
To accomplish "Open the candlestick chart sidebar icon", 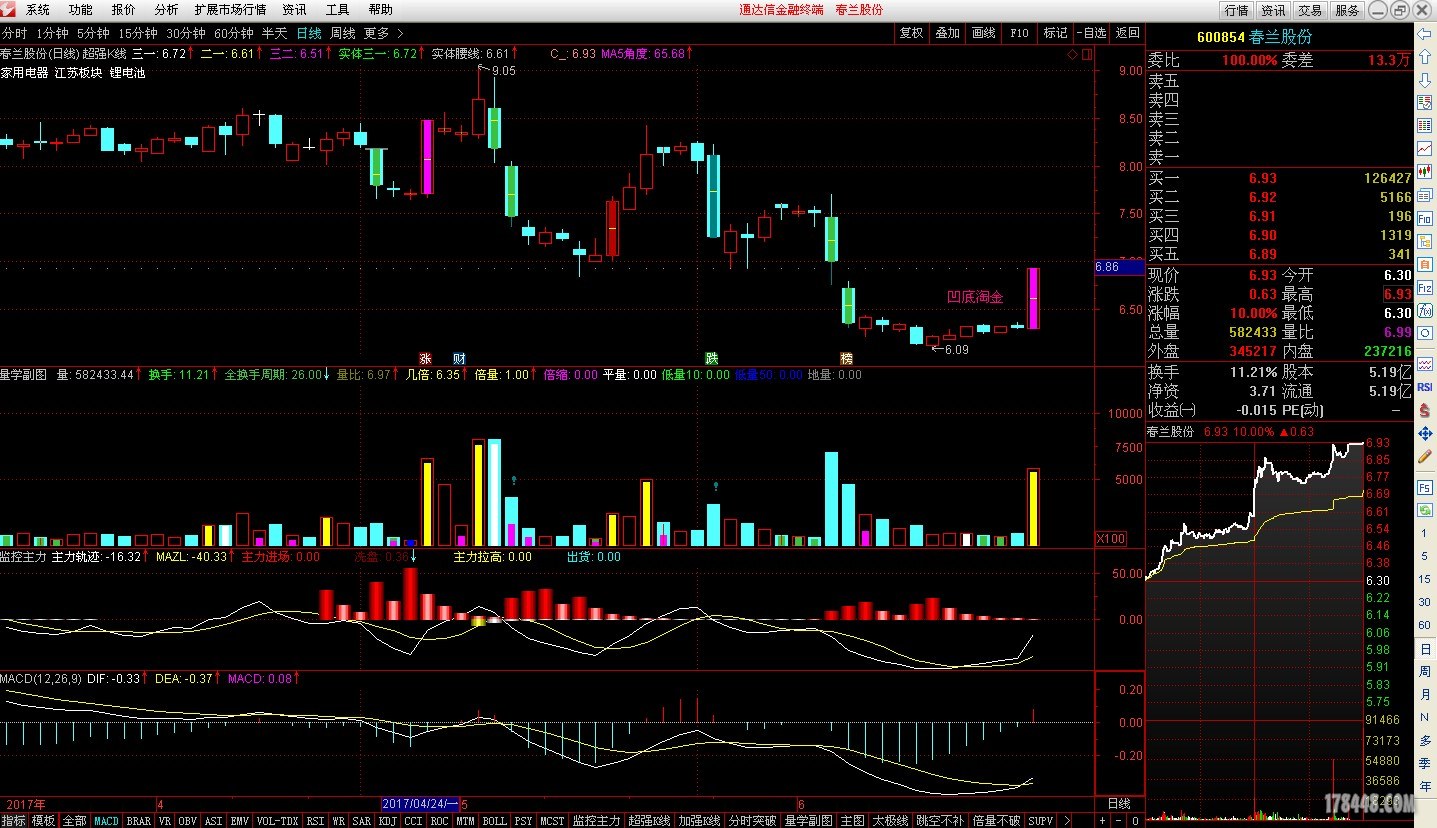I will click(x=1424, y=171).
